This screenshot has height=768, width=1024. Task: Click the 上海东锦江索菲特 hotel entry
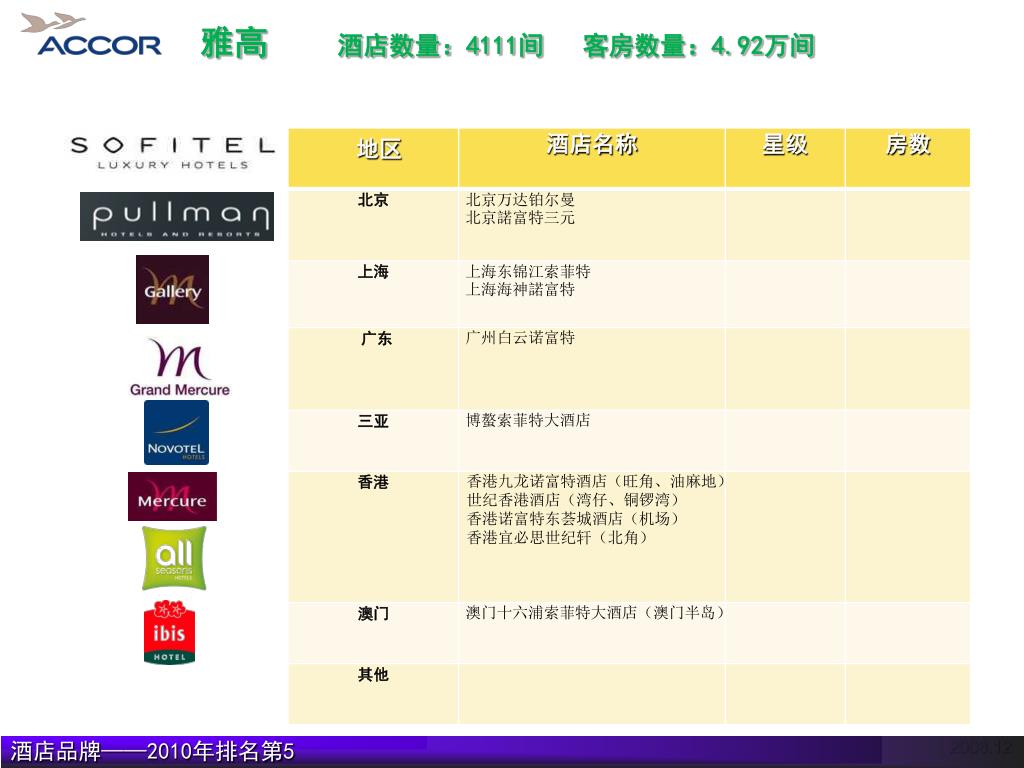(x=528, y=271)
